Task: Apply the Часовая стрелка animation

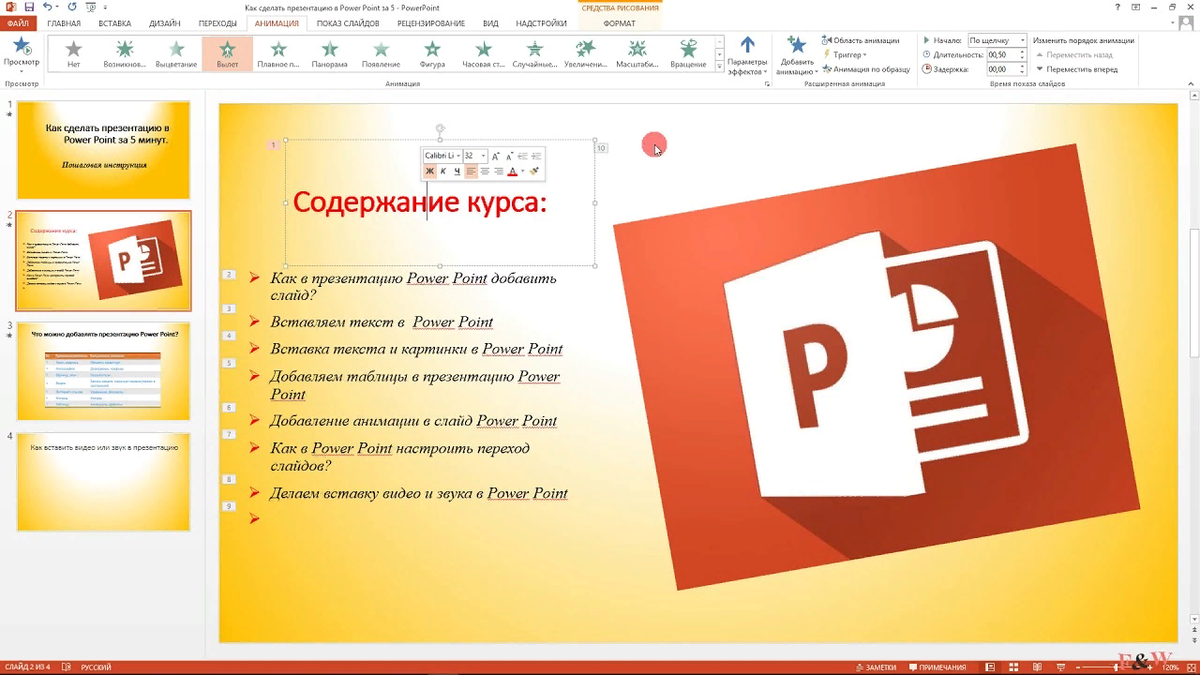Action: [x=483, y=53]
